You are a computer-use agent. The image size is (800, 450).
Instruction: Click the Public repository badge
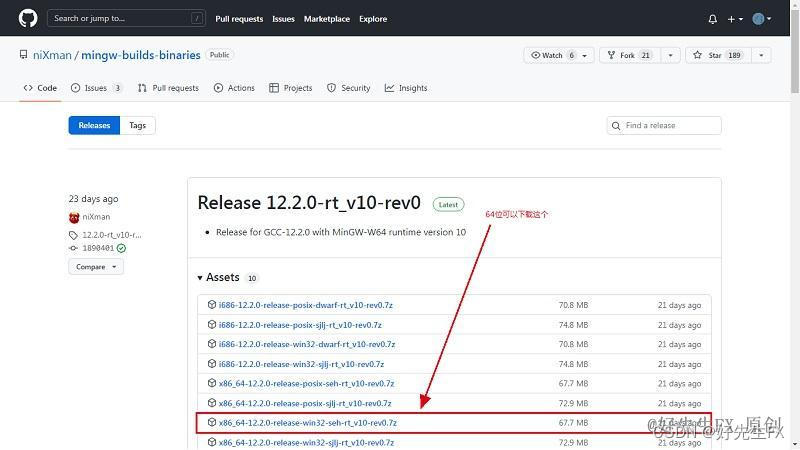coord(219,55)
